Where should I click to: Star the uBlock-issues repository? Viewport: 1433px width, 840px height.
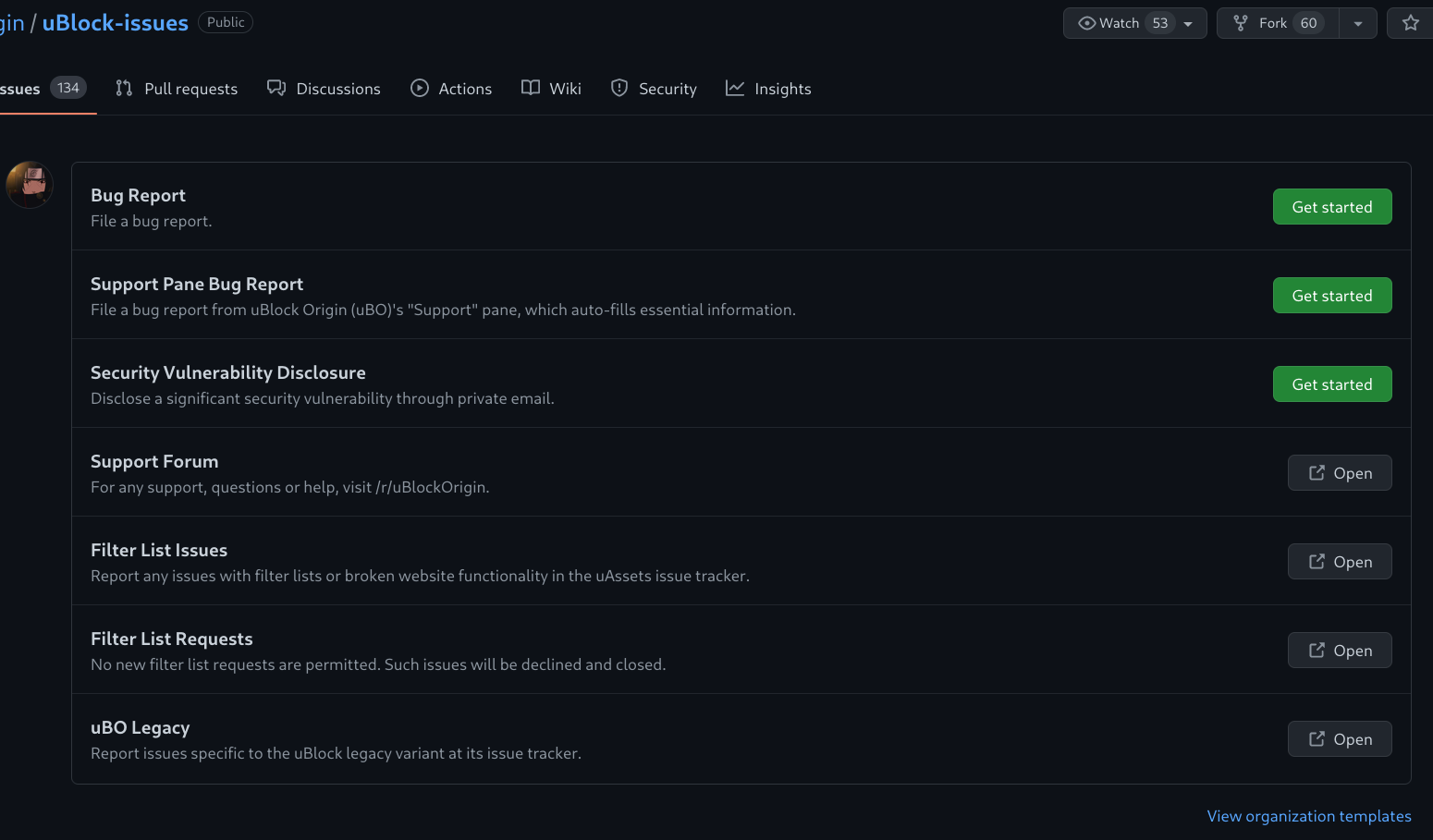[x=1410, y=22]
